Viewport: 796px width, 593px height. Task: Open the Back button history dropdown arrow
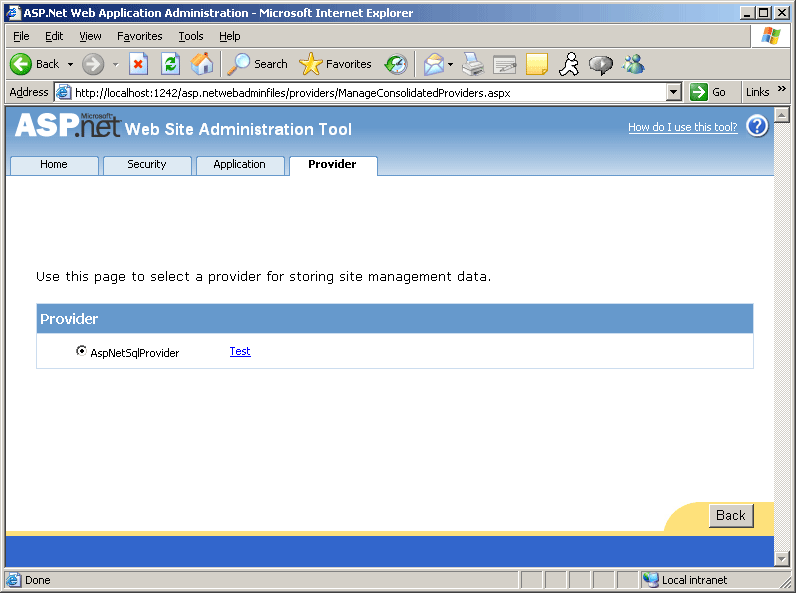70,64
